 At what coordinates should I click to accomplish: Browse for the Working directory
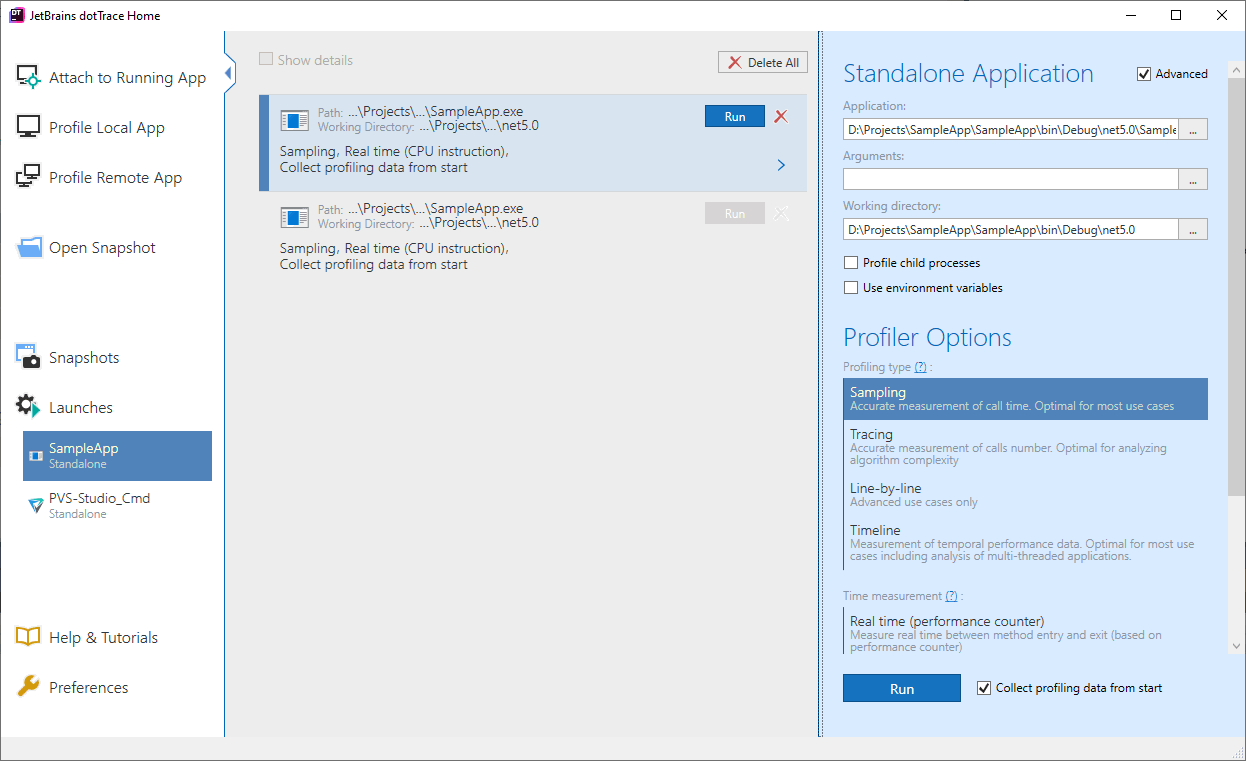pos(1193,230)
